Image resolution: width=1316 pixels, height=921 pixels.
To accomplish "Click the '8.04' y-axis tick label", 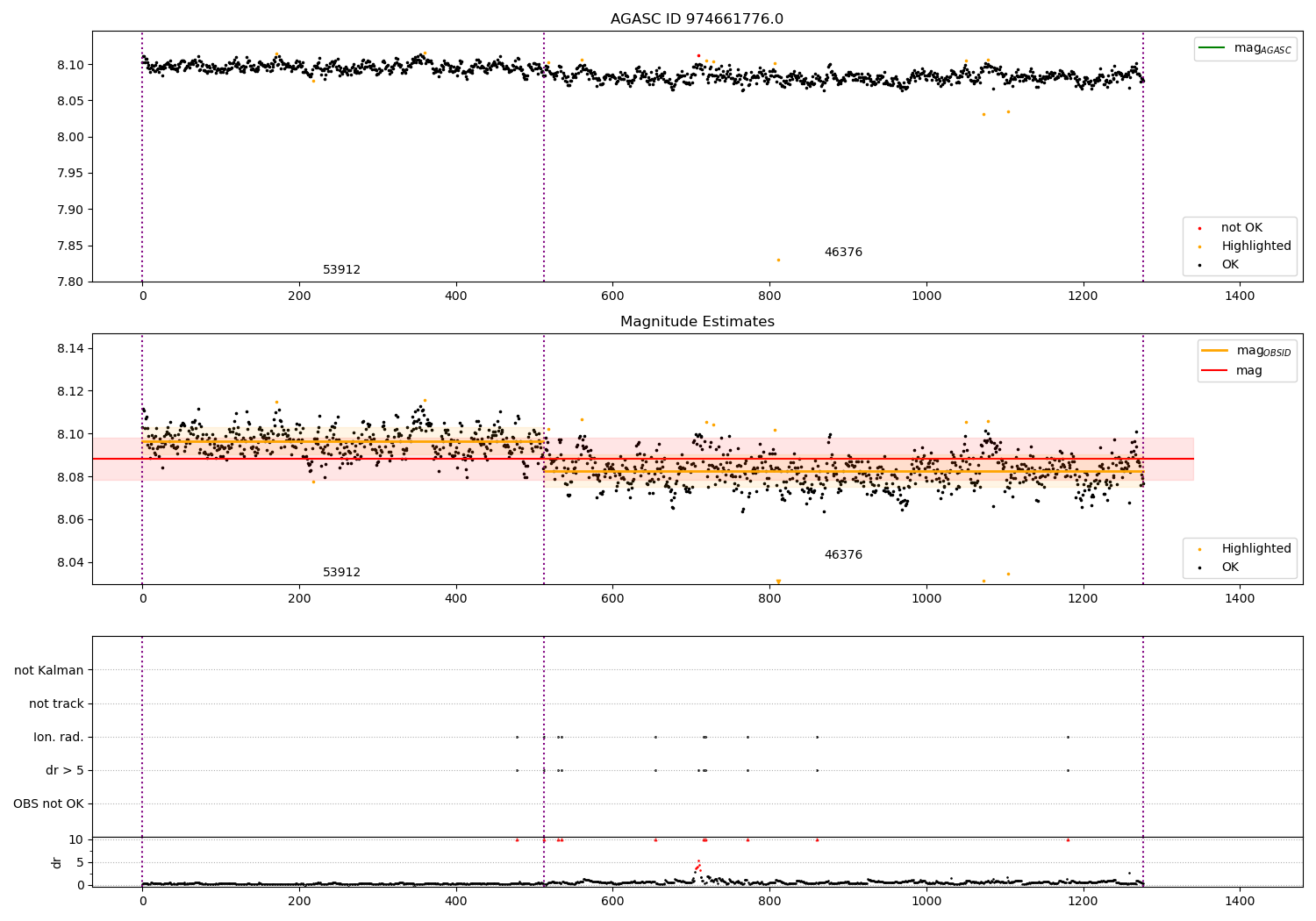I will tap(71, 563).
